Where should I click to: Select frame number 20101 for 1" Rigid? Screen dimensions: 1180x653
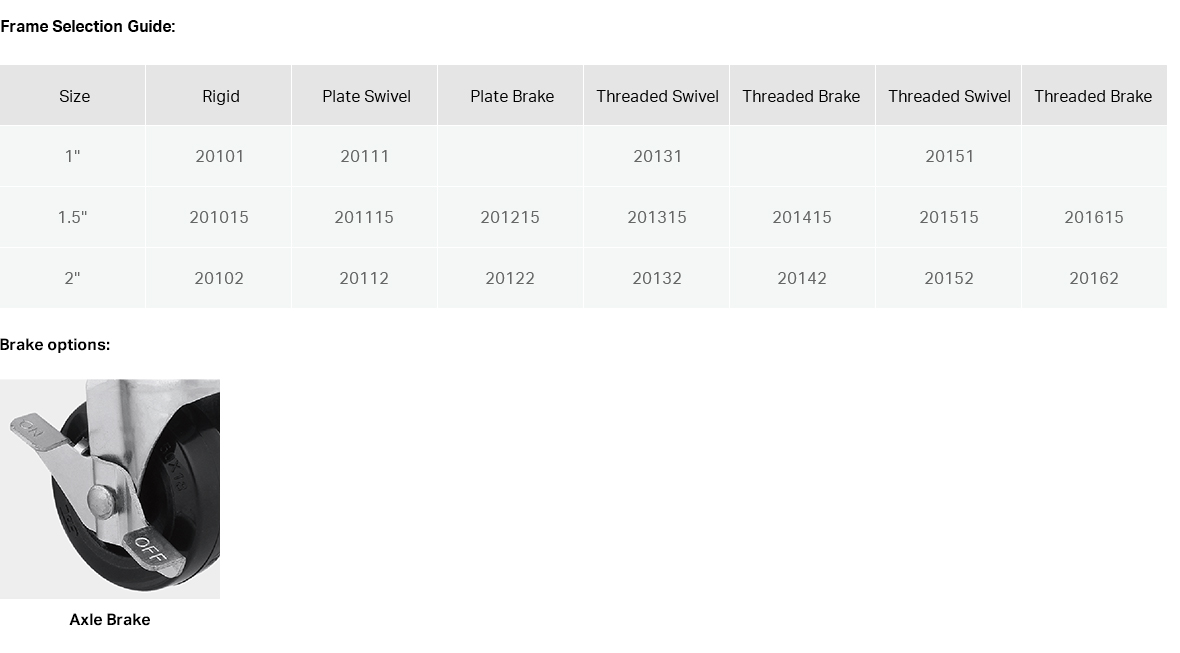coord(220,156)
